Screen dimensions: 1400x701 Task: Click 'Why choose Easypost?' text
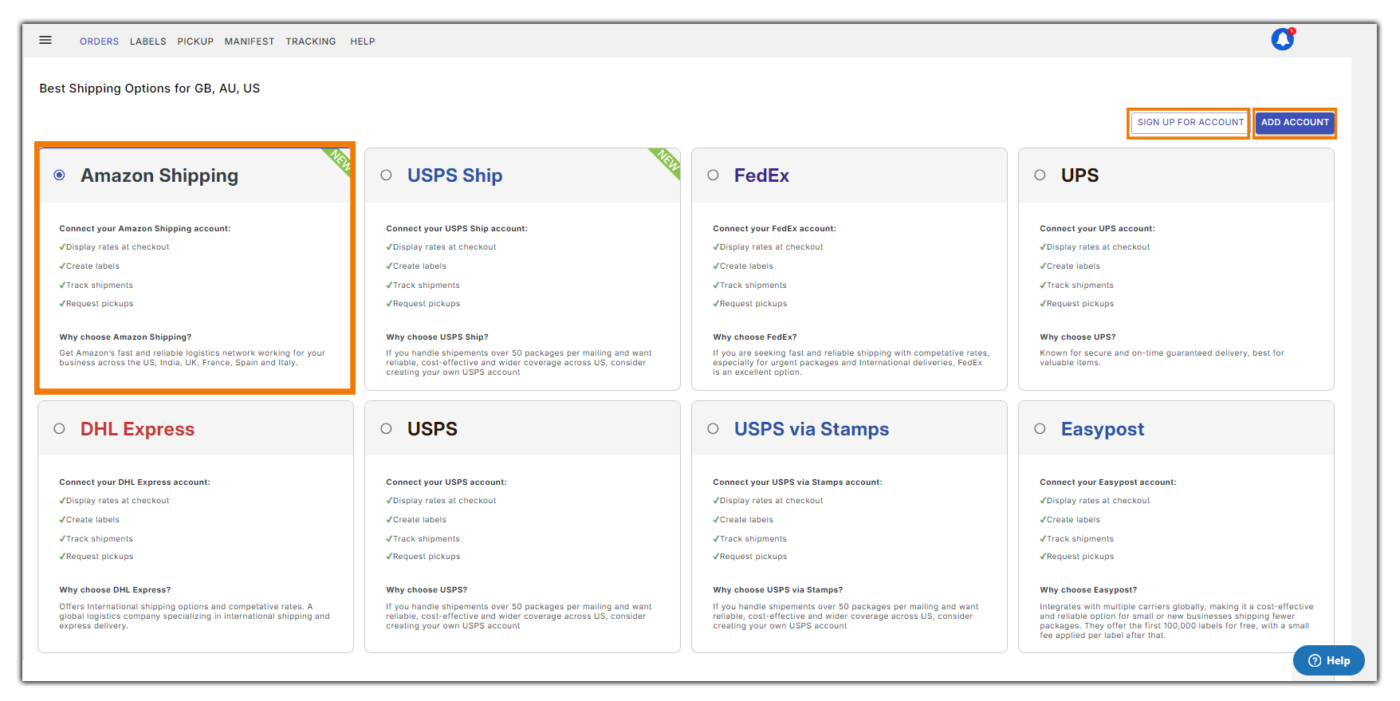[x=1088, y=590]
